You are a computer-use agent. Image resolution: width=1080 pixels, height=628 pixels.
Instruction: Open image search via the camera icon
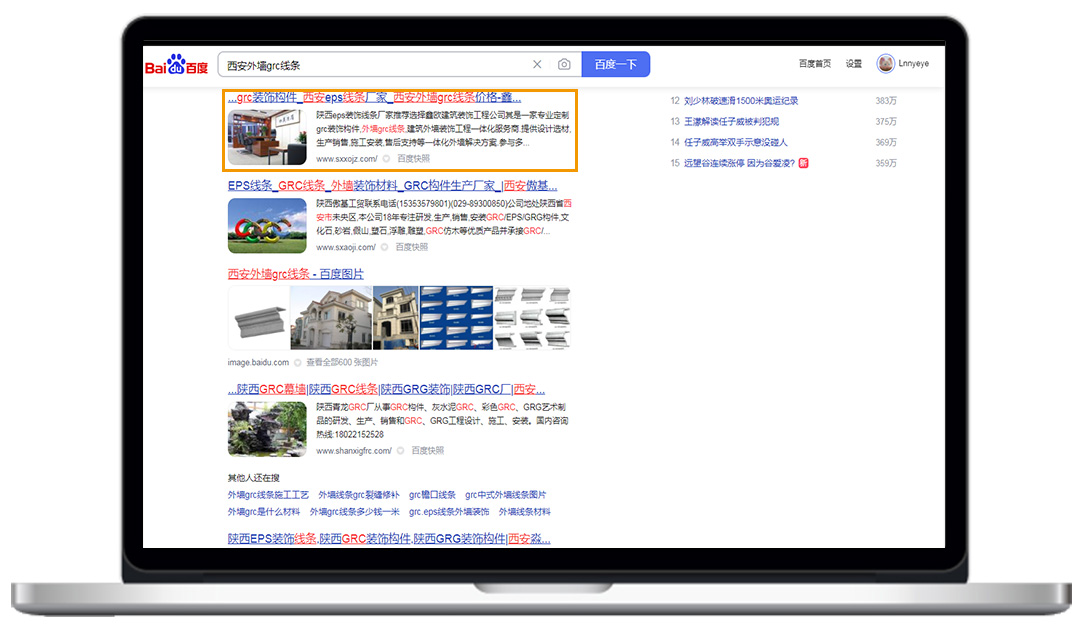tap(564, 65)
